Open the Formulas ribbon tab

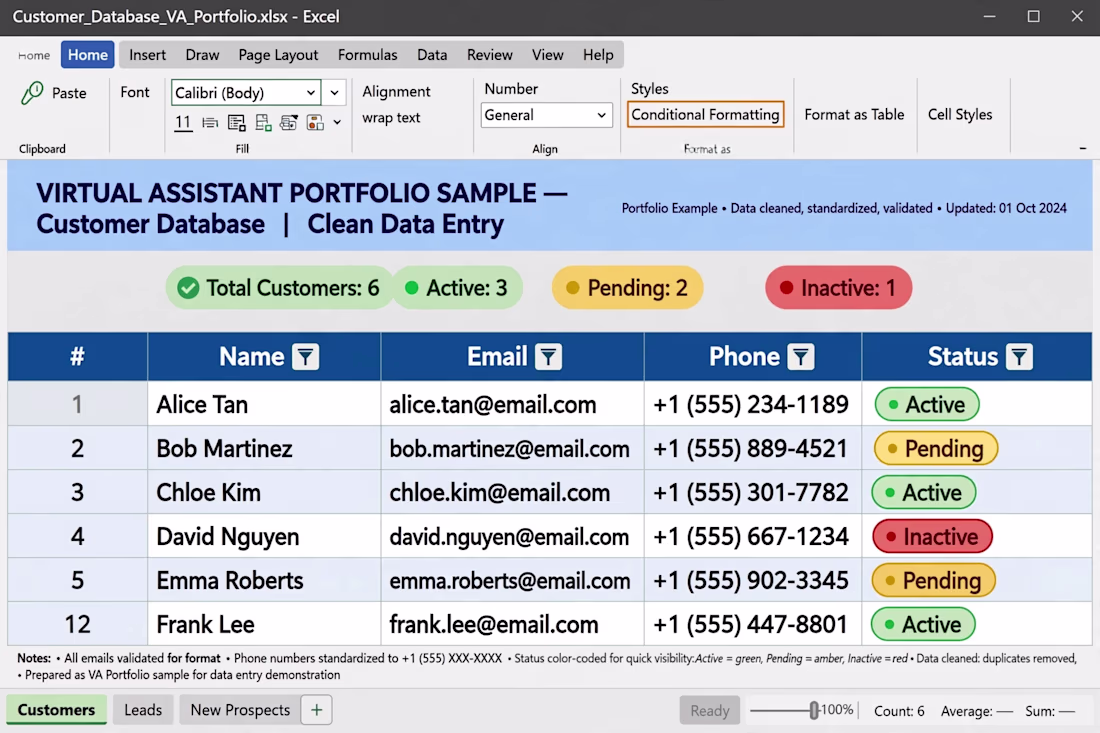tap(368, 55)
